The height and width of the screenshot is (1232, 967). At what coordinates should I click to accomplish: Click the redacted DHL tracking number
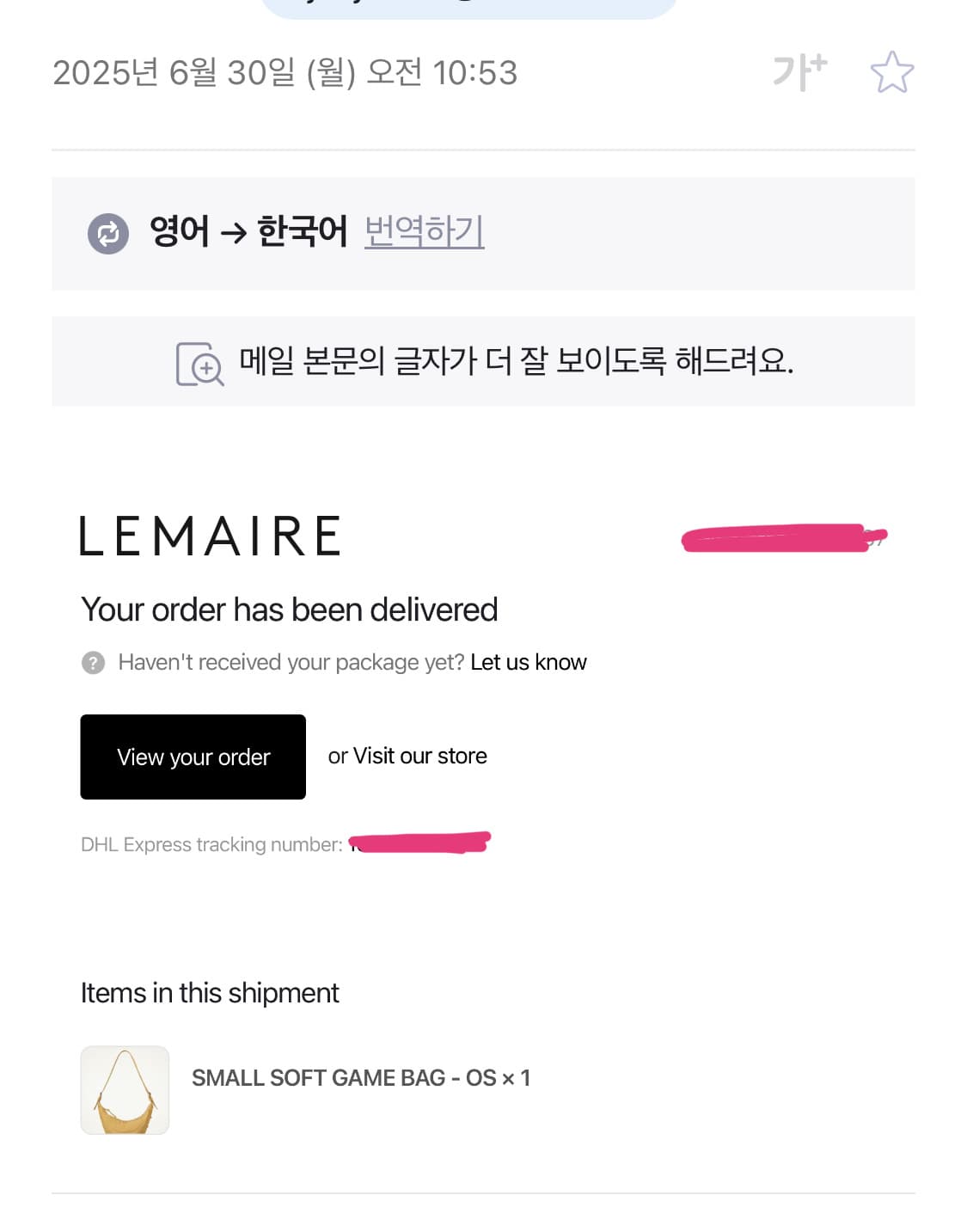tap(419, 843)
